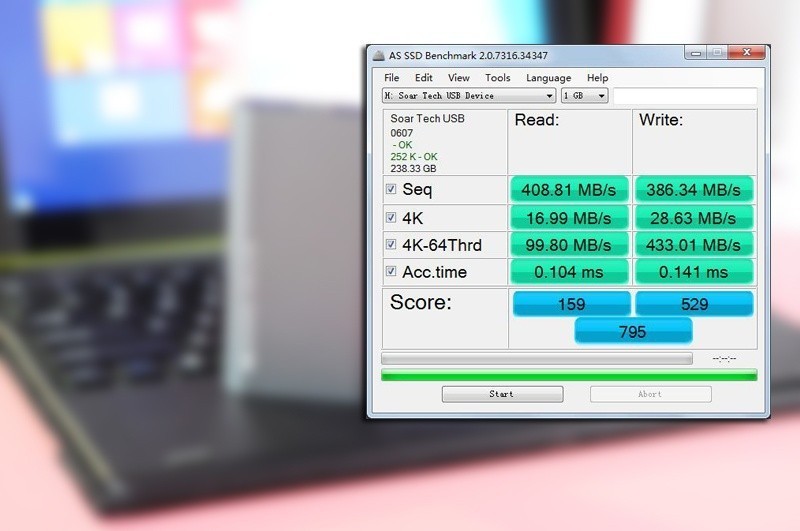
Task: Click the elapsed time indicator --:--:--
Action: coord(724,359)
